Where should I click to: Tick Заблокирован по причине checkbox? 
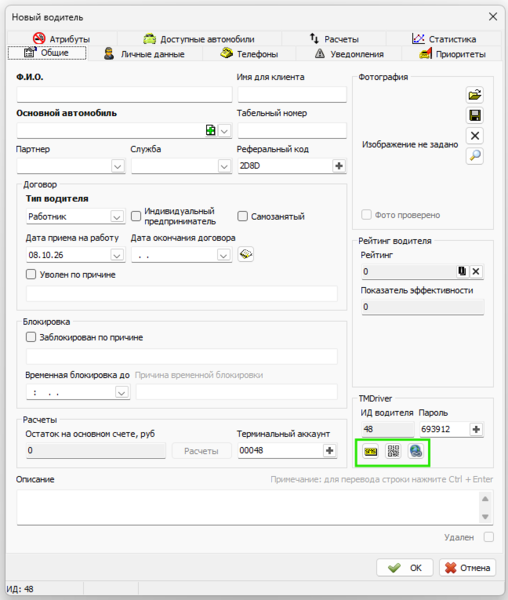(x=31, y=337)
